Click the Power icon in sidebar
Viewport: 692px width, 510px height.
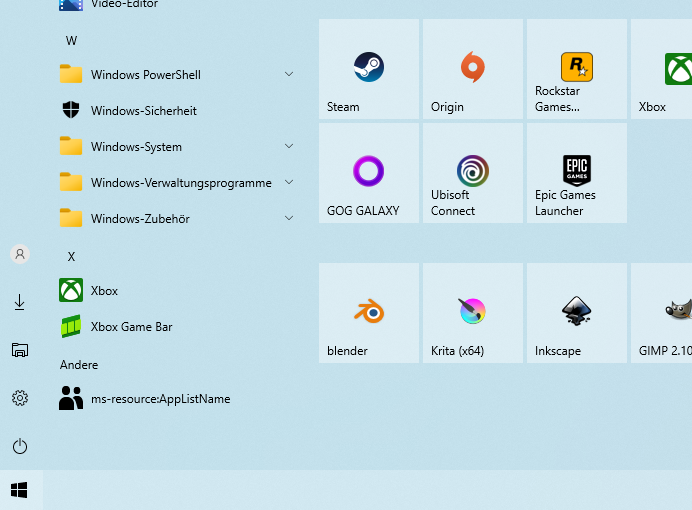pyautogui.click(x=20, y=446)
